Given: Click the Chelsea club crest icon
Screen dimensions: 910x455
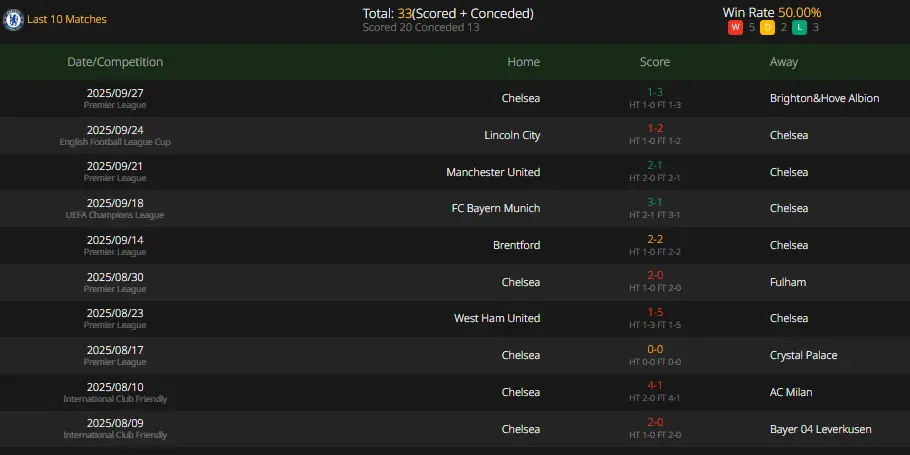Looking at the screenshot, I should click(13, 20).
